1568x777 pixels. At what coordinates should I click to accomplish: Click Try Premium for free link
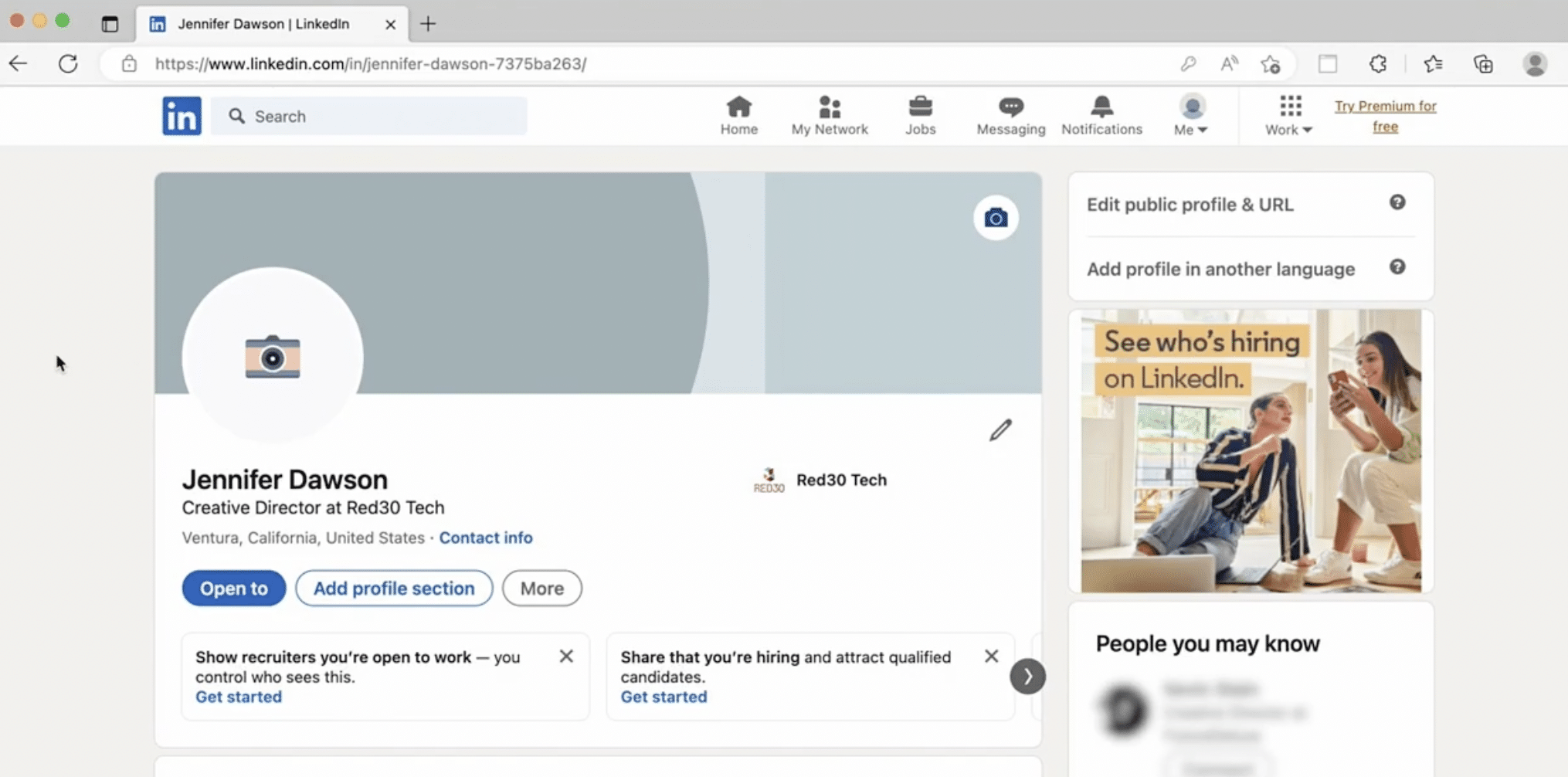coord(1385,116)
